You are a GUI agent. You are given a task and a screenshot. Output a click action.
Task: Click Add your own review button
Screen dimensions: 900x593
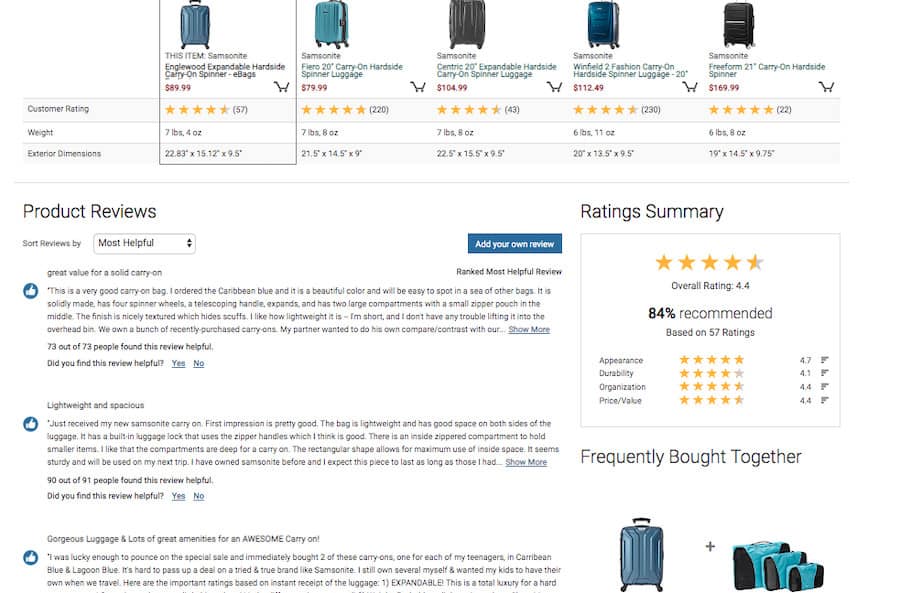515,243
